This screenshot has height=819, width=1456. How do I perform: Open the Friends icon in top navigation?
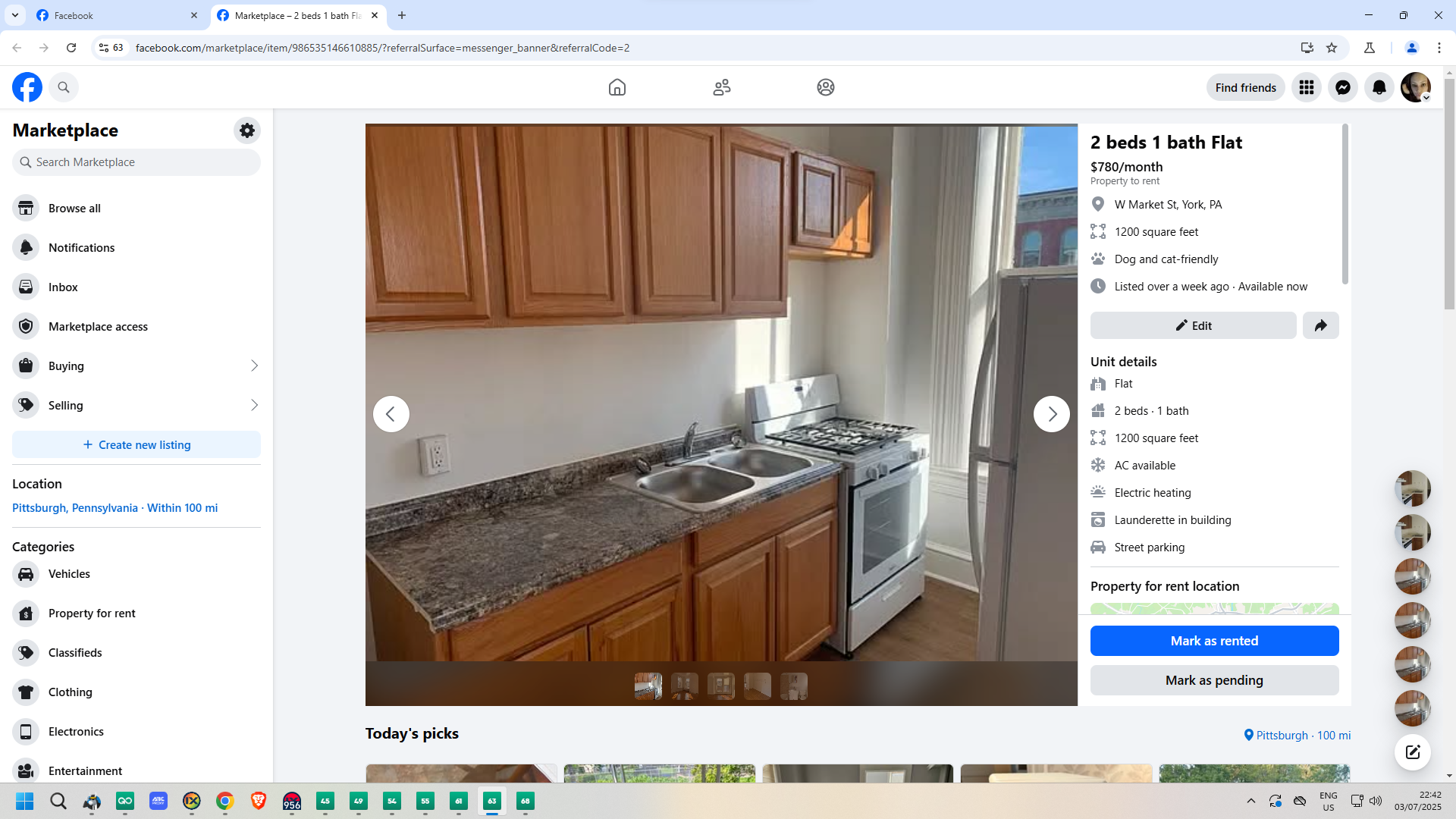(x=721, y=87)
